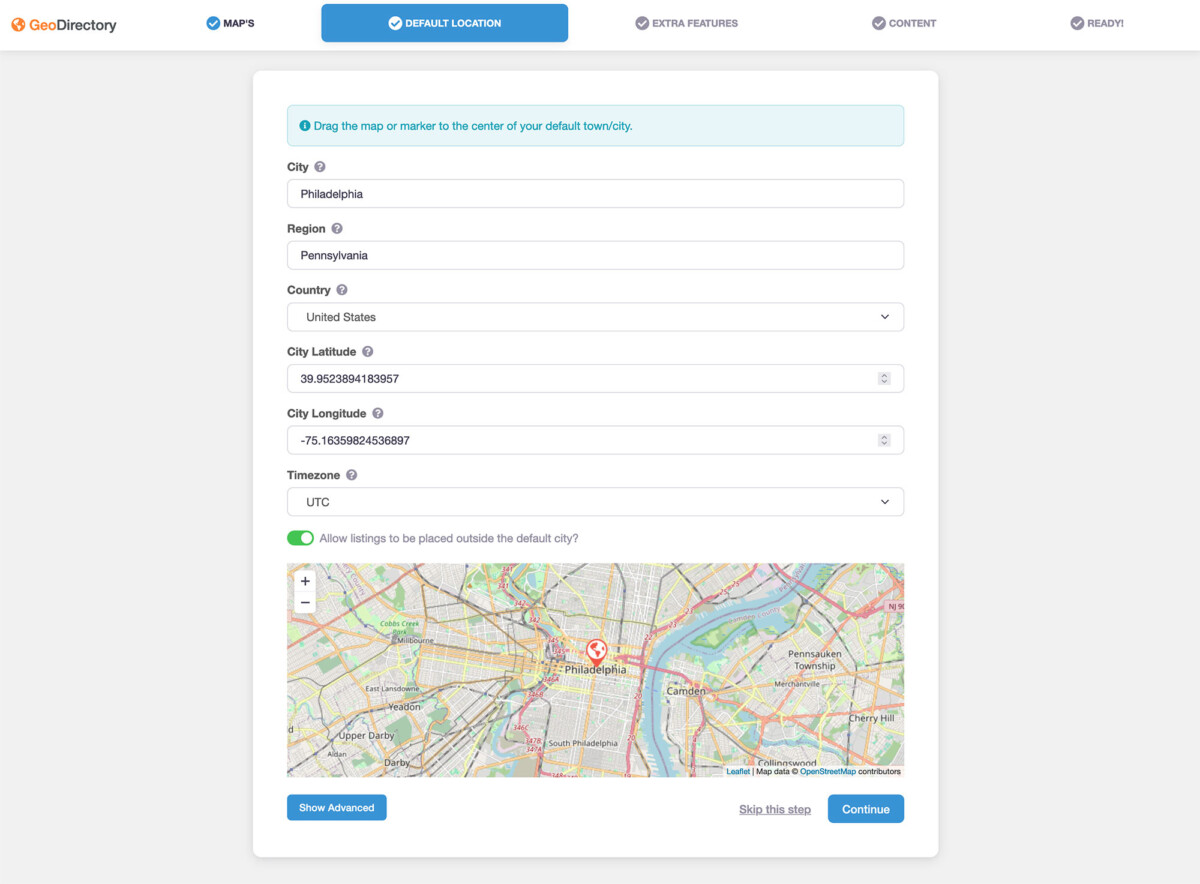Click the Continue button
The image size is (1200, 884).
click(x=865, y=808)
